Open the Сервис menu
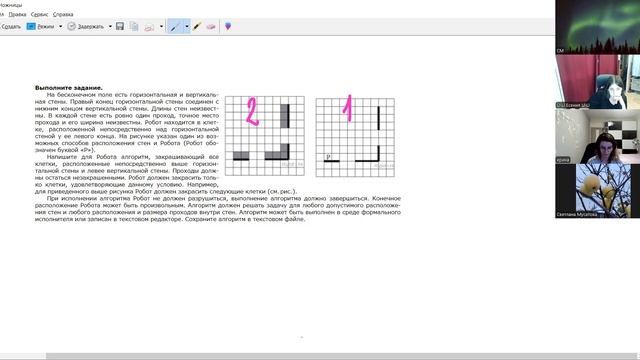The height and width of the screenshot is (360, 640). point(40,14)
